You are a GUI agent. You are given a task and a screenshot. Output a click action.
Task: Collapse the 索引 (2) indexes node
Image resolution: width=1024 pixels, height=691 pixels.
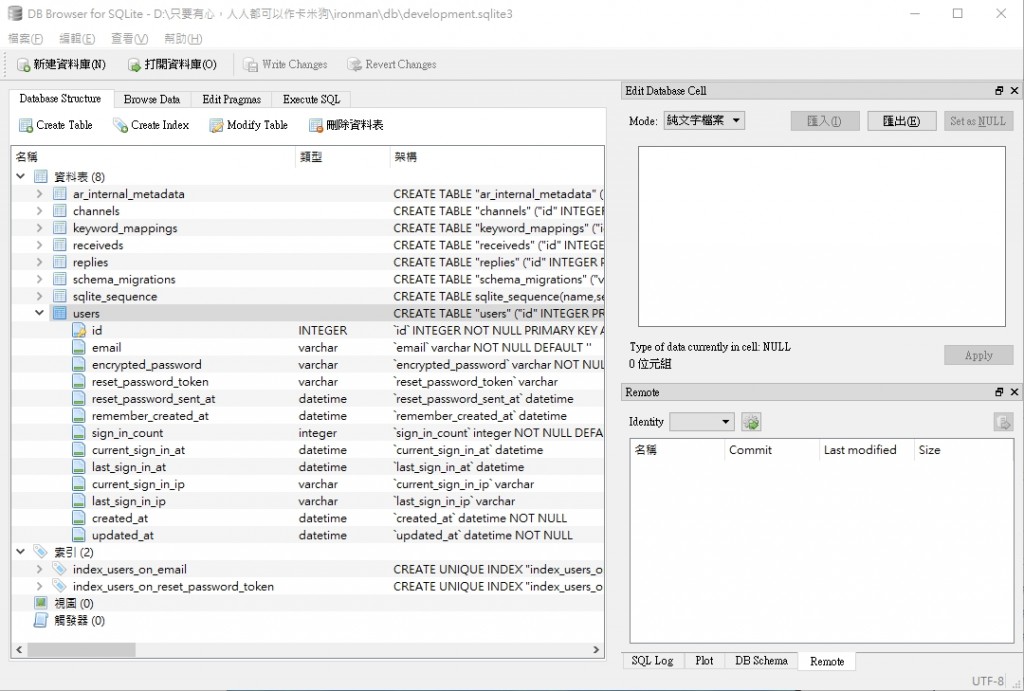(20, 552)
